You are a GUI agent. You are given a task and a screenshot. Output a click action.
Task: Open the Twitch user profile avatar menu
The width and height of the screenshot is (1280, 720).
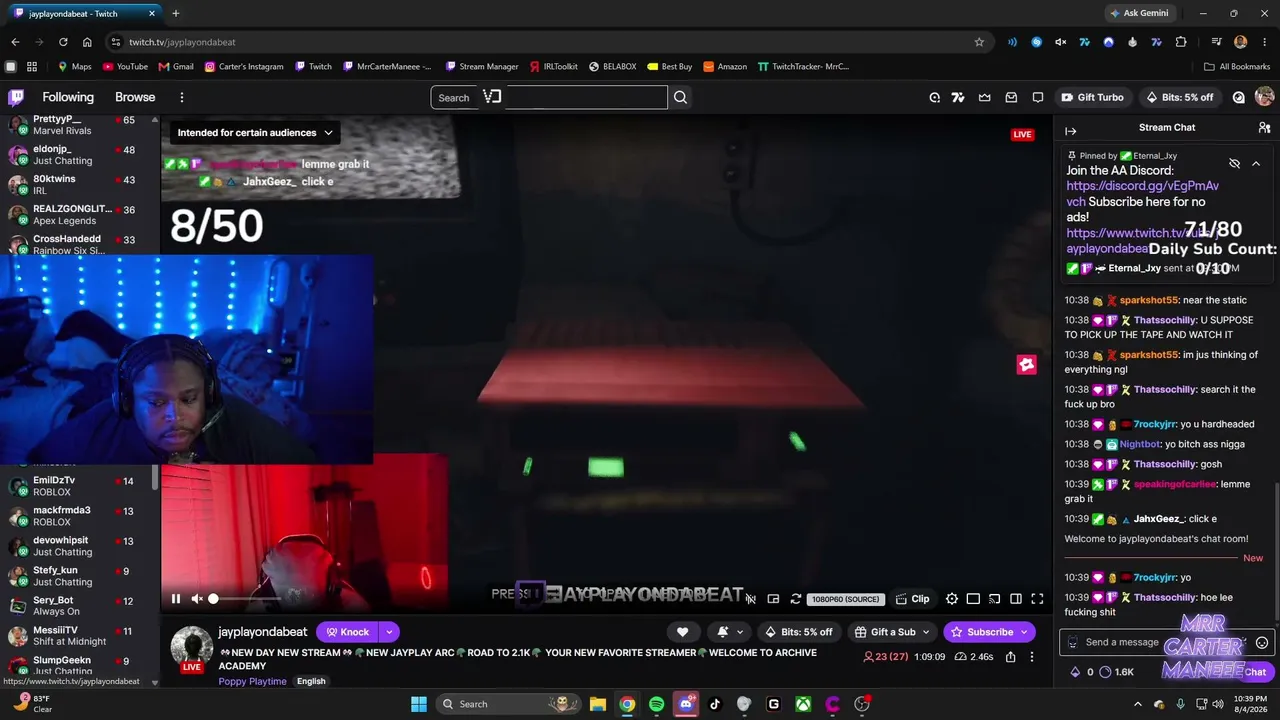(1264, 97)
